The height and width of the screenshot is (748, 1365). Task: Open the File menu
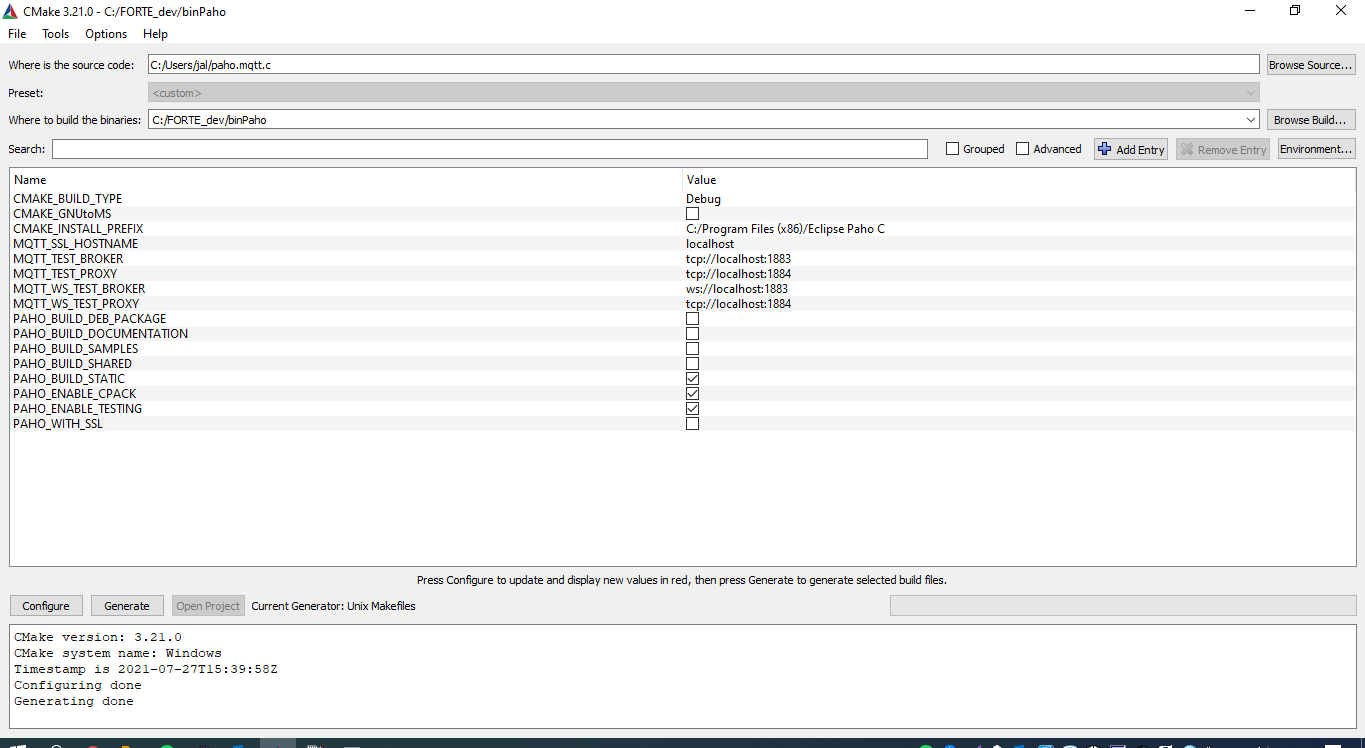coord(17,34)
